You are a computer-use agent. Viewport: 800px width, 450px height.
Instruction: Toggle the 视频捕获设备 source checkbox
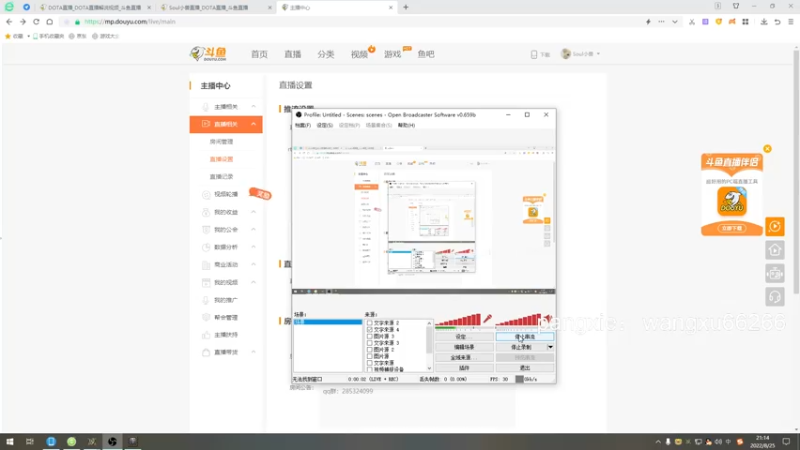(370, 369)
